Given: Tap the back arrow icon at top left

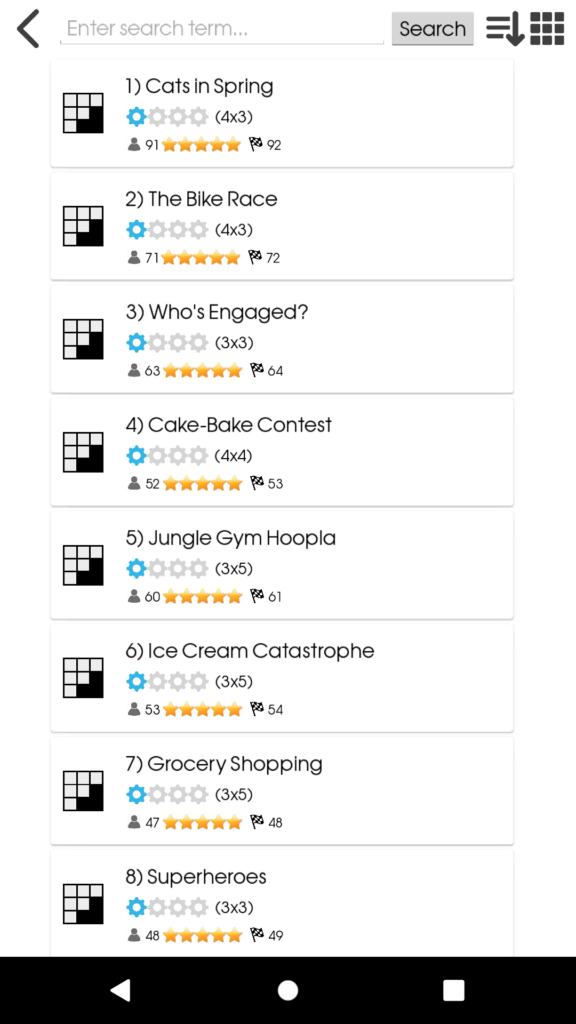Looking at the screenshot, I should point(28,29).
